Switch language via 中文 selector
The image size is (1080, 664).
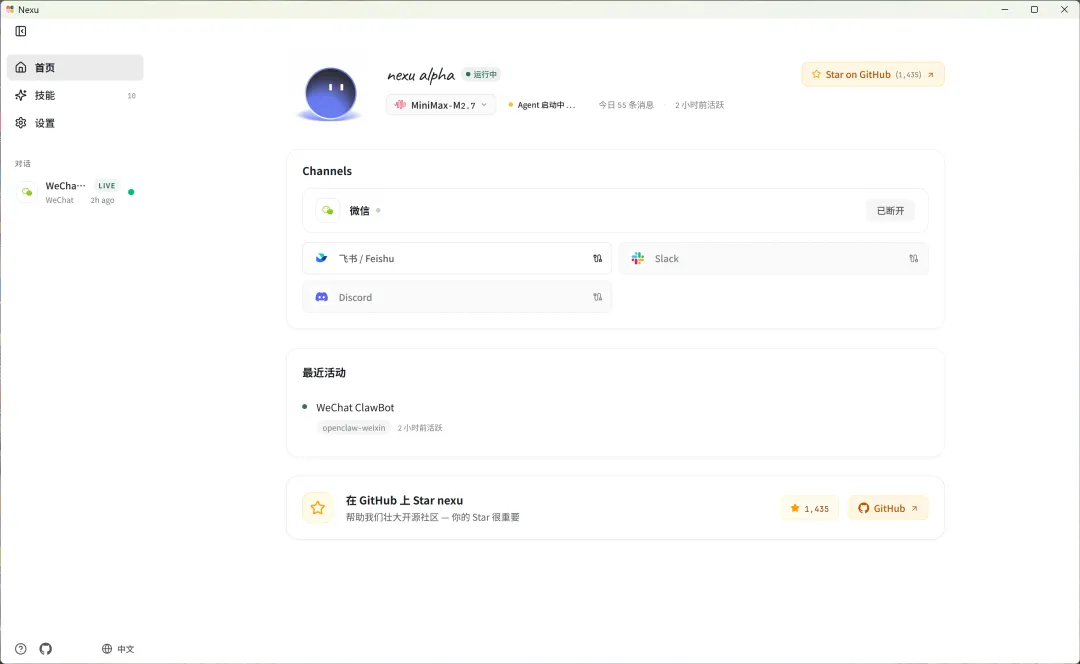click(118, 649)
